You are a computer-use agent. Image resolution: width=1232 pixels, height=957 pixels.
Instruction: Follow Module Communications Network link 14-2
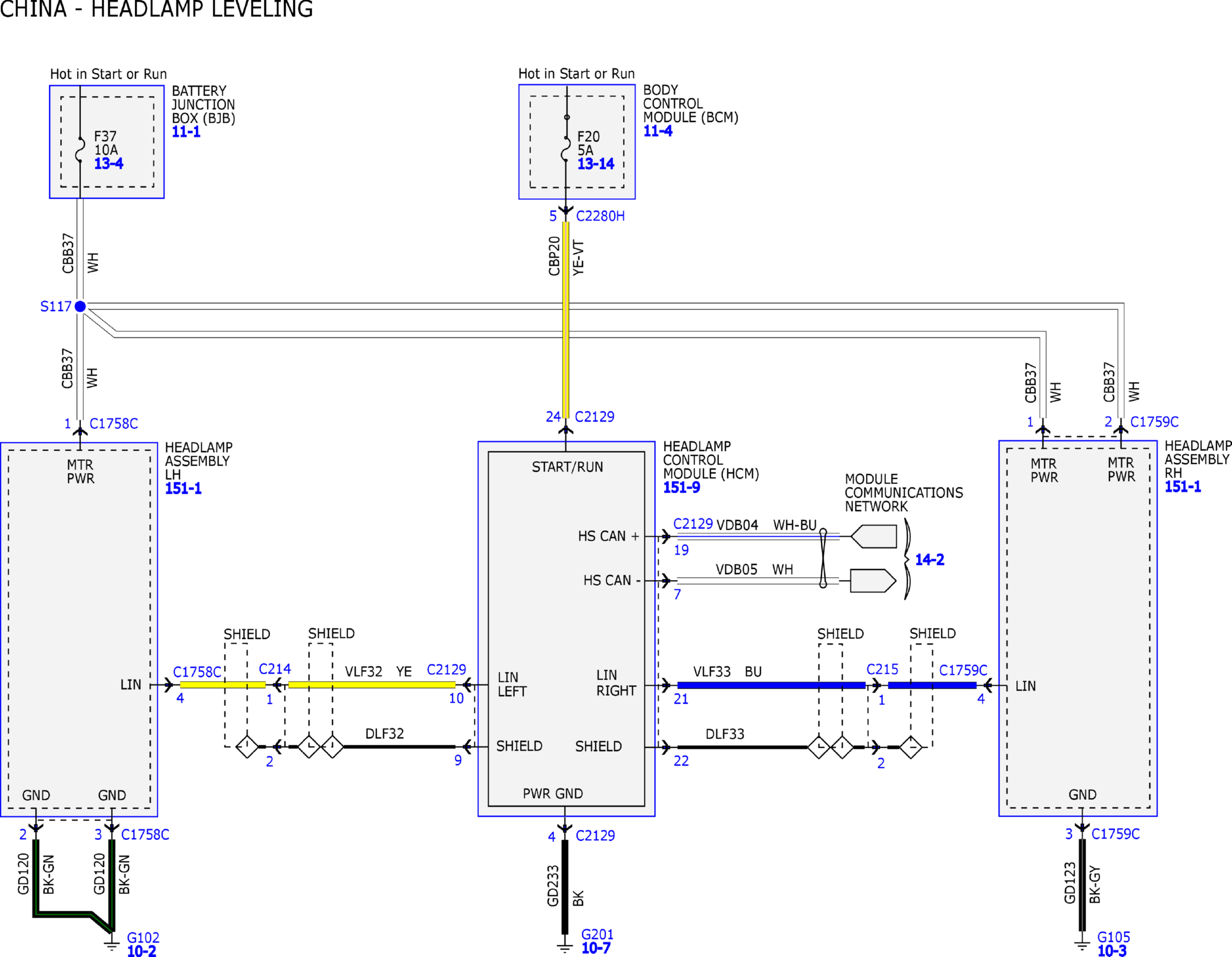tap(929, 560)
